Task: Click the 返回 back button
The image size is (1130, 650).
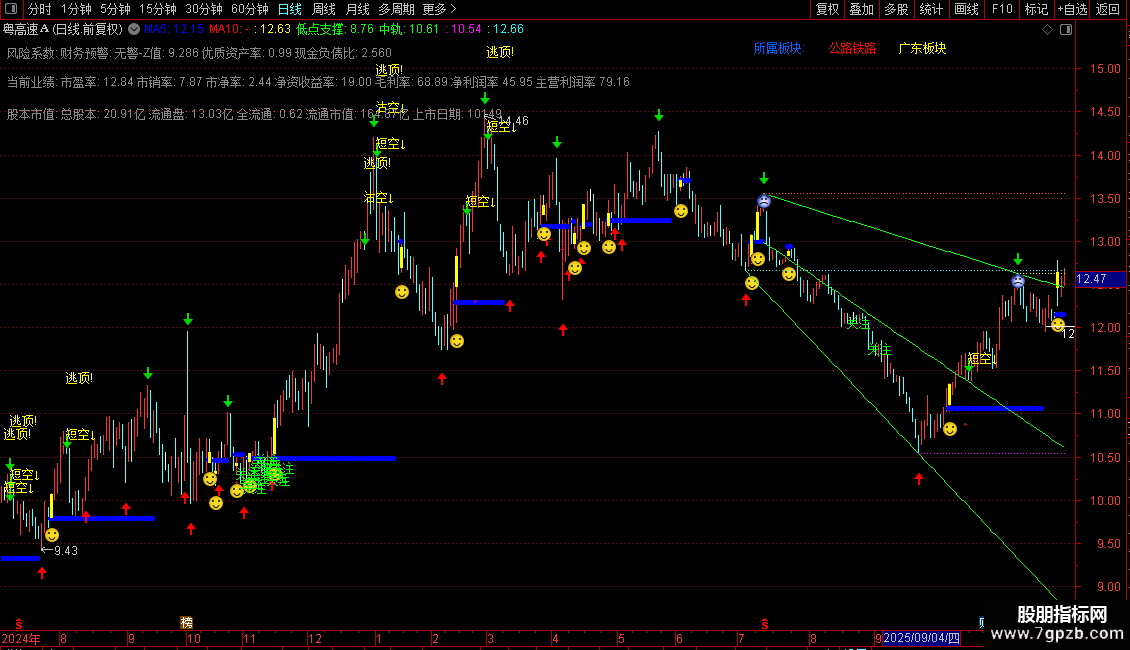Action: [x=1108, y=9]
